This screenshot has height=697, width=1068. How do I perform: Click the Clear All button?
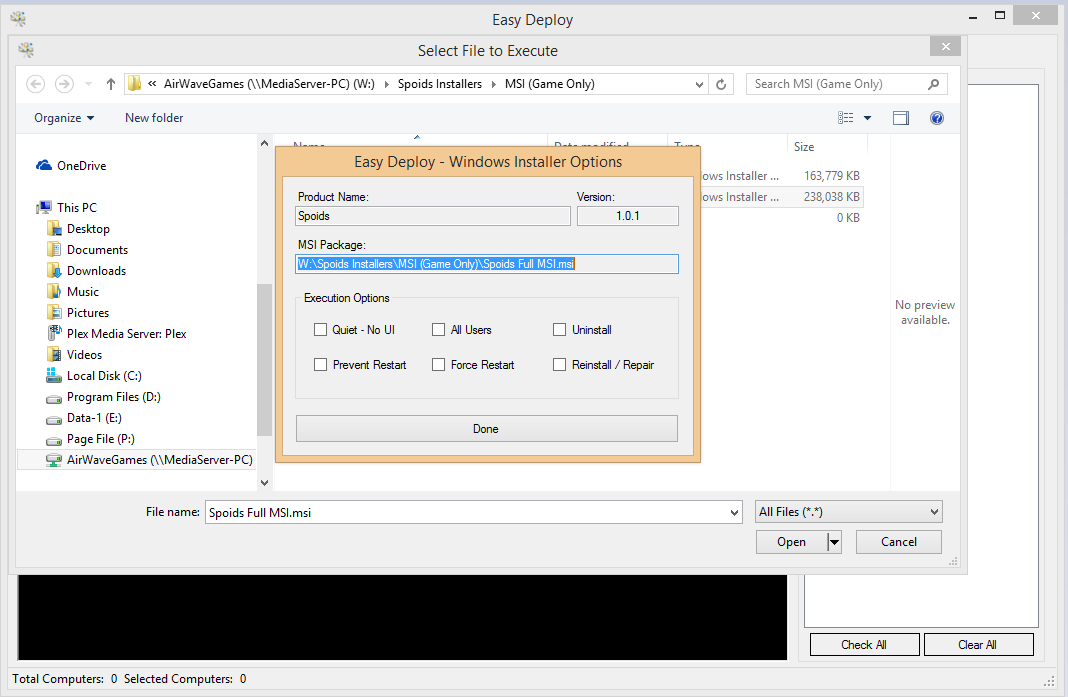pyautogui.click(x=978, y=645)
